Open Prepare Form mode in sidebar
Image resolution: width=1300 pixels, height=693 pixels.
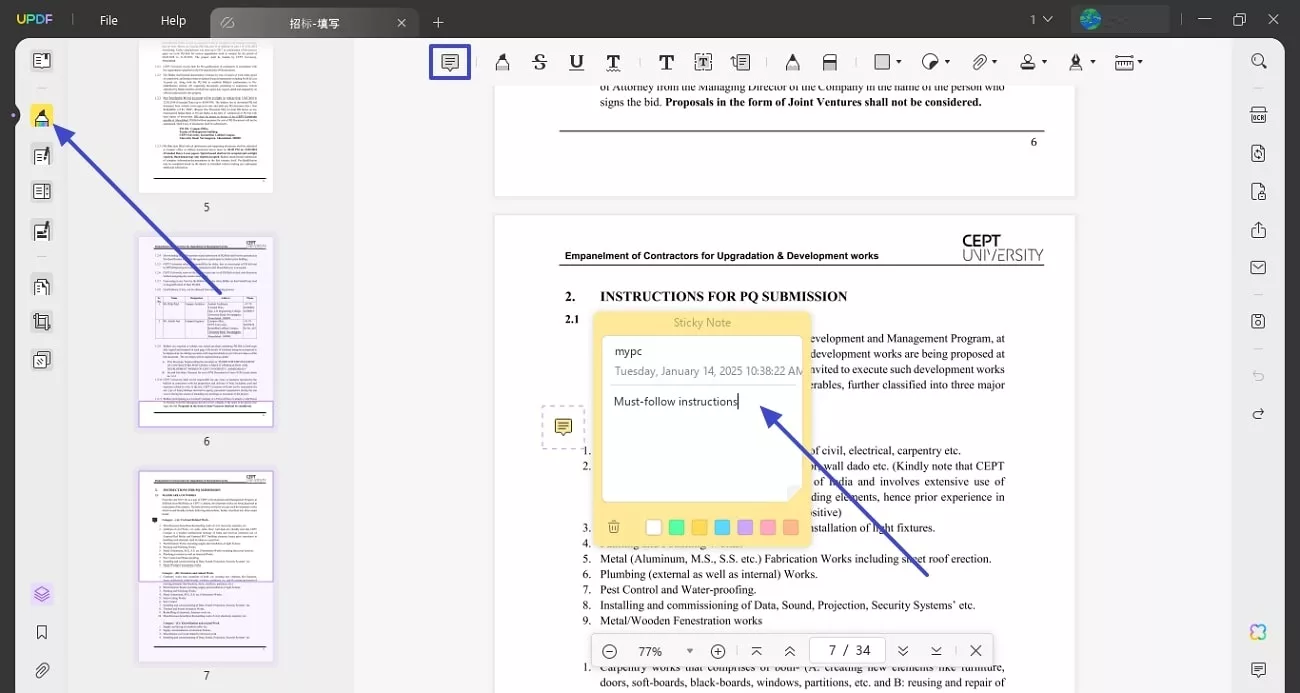click(41, 192)
